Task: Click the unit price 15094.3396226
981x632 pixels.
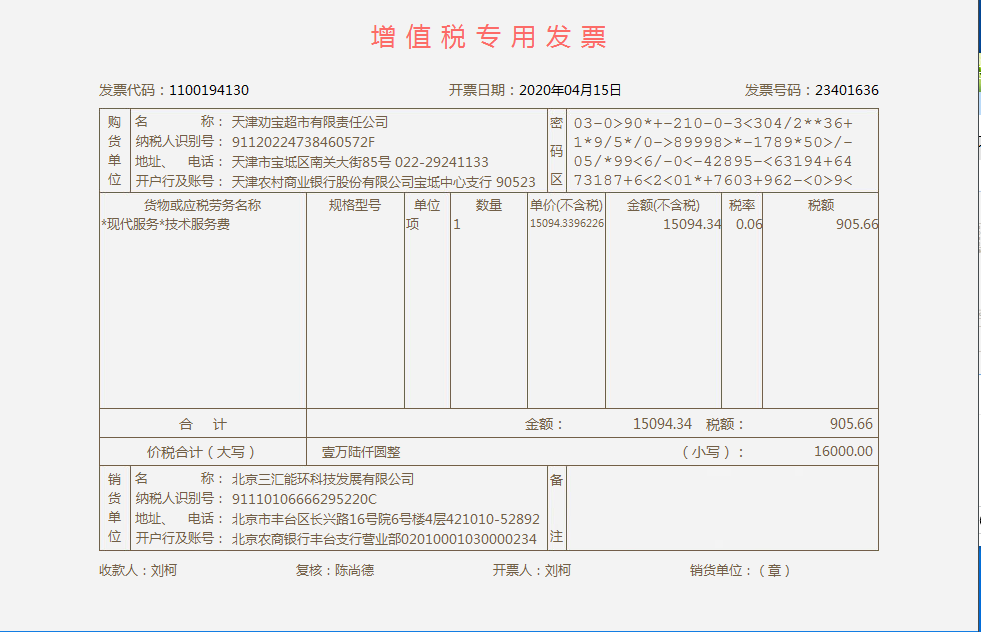Action: [x=566, y=224]
